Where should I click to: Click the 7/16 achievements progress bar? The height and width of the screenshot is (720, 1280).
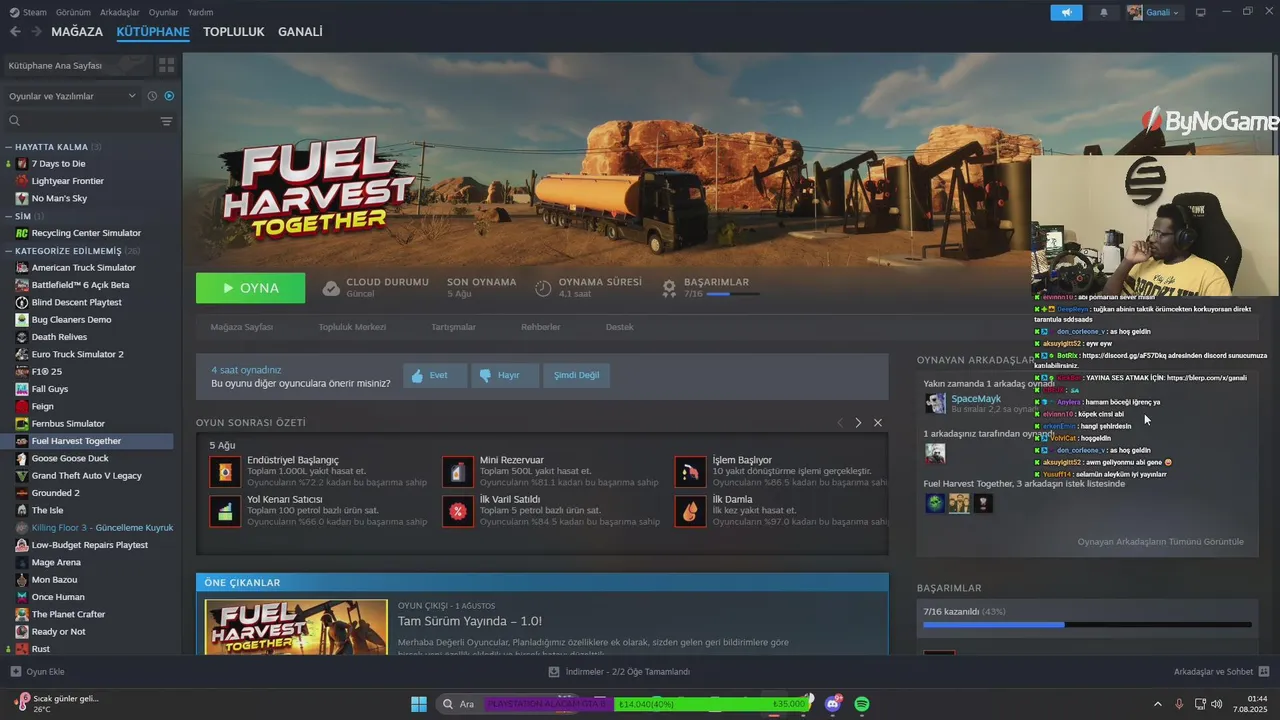click(1087, 625)
